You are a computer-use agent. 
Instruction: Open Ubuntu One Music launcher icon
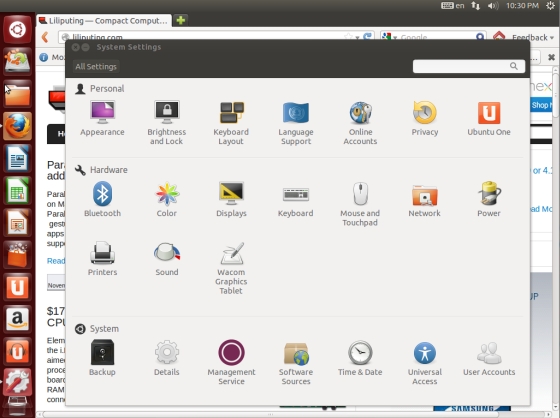pos(17,351)
